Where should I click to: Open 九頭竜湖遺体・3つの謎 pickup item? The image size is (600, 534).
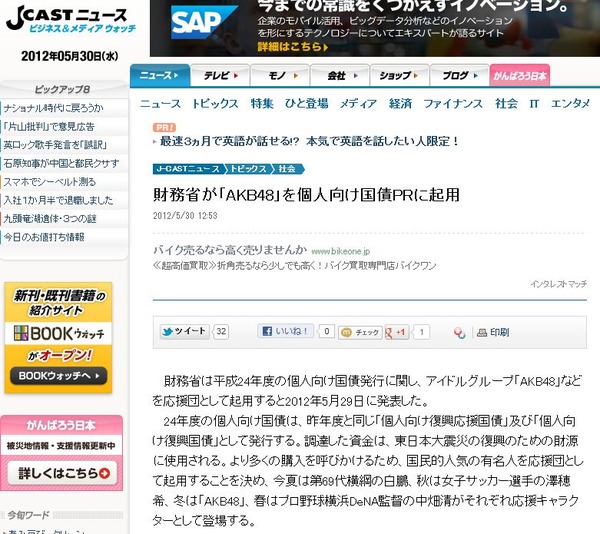50,218
